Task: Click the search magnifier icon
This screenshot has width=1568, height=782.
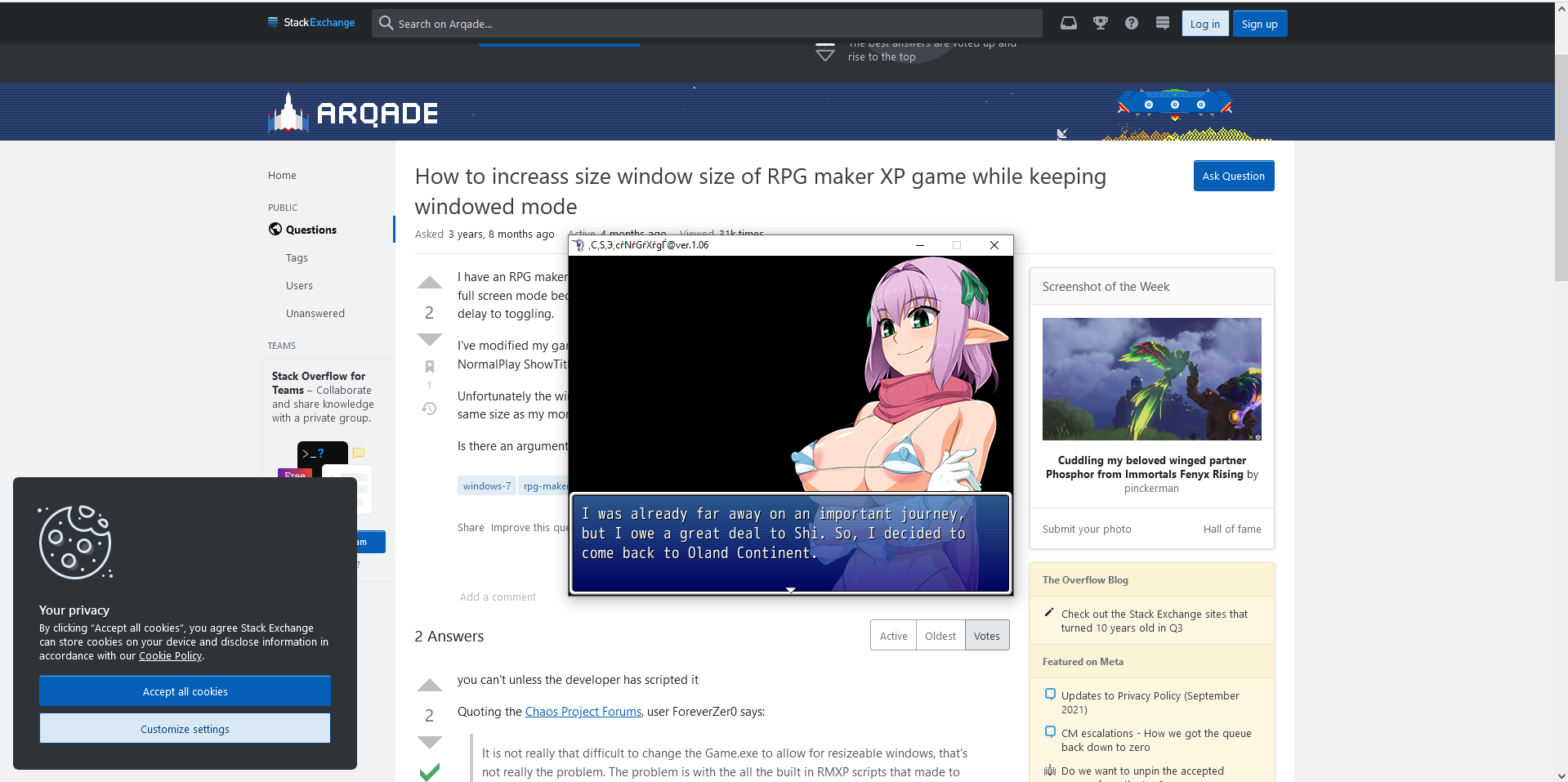Action: 386,23
